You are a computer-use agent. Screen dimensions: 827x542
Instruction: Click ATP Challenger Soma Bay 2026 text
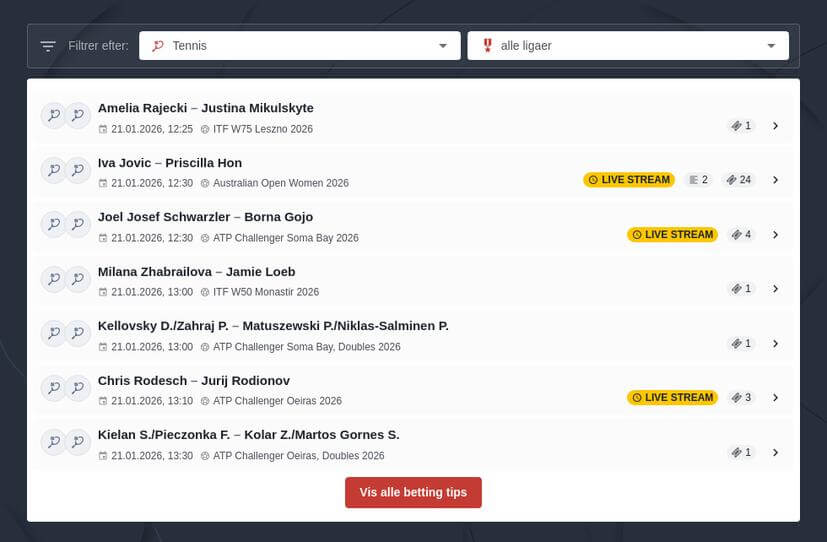285,238
